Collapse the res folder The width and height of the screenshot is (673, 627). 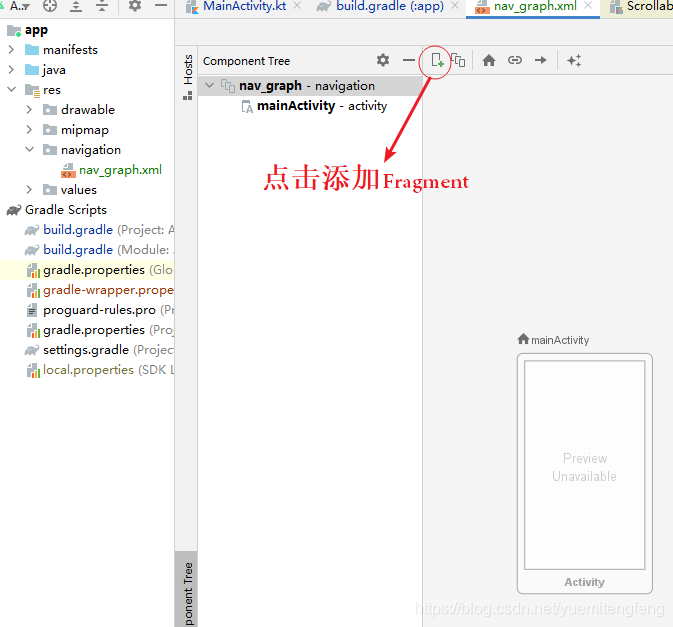point(11,89)
